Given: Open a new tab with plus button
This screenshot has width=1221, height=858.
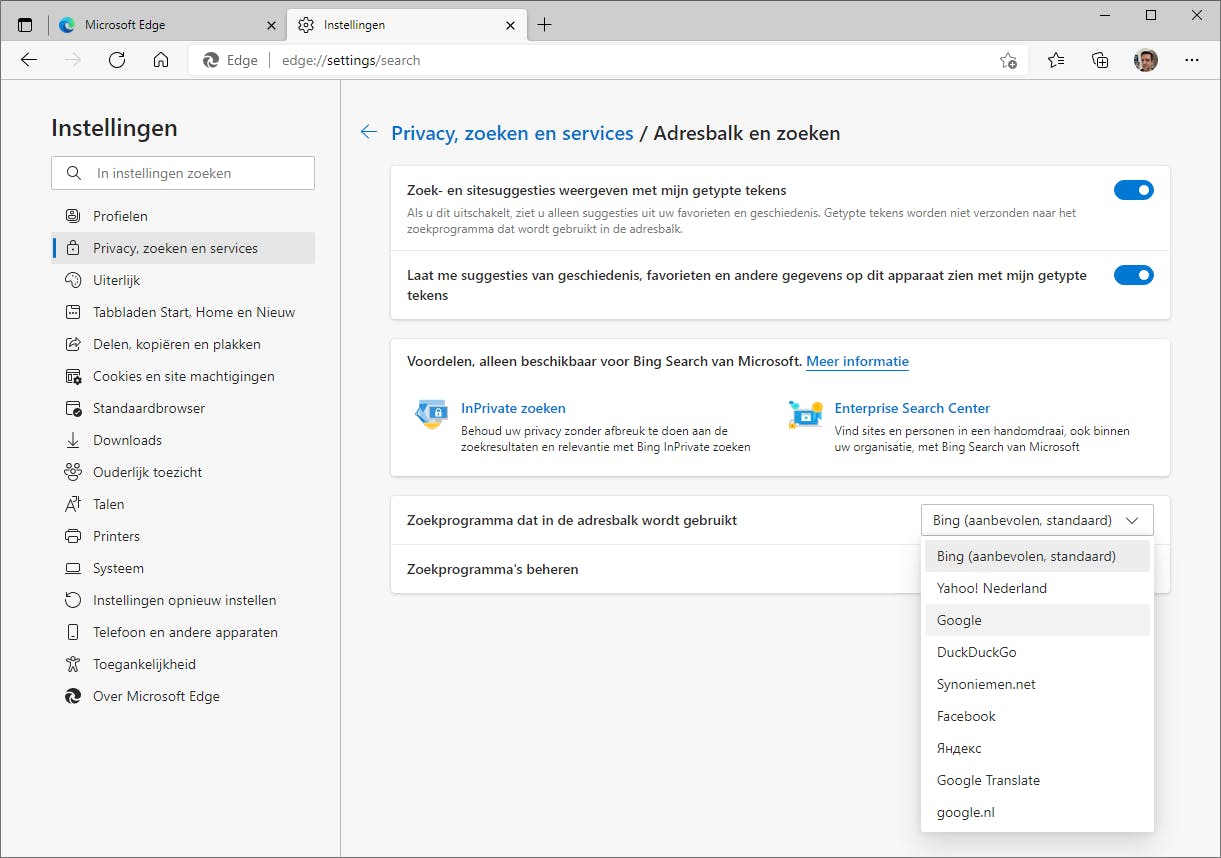Looking at the screenshot, I should tap(545, 25).
